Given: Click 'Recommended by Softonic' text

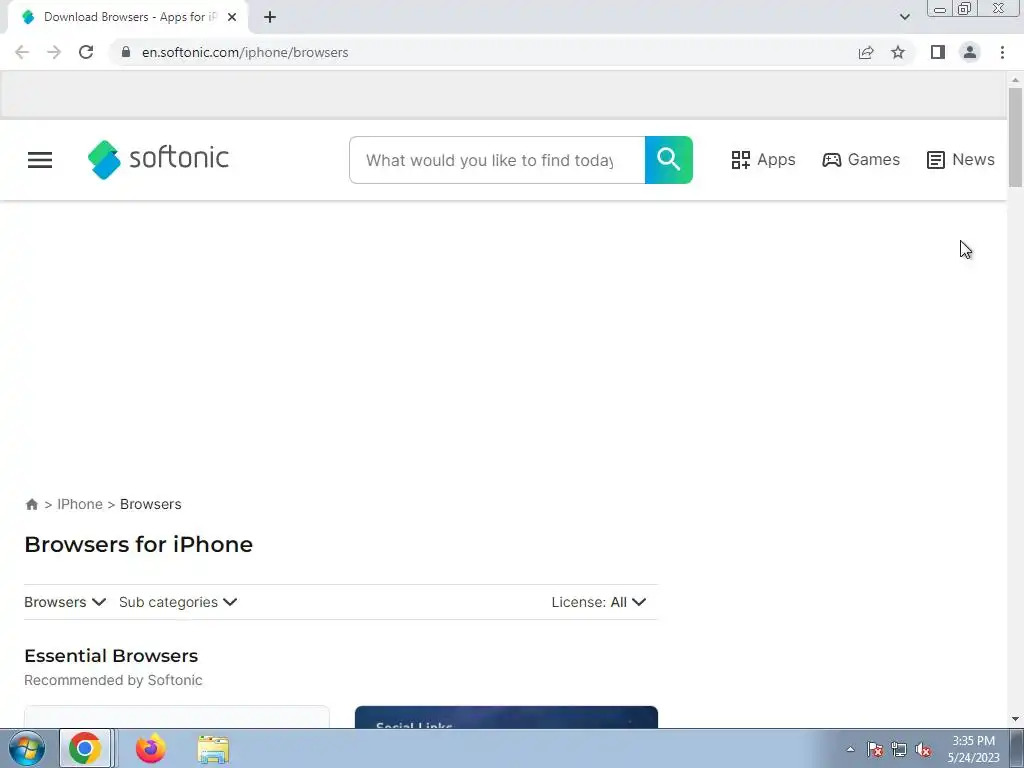Looking at the screenshot, I should pos(113,680).
